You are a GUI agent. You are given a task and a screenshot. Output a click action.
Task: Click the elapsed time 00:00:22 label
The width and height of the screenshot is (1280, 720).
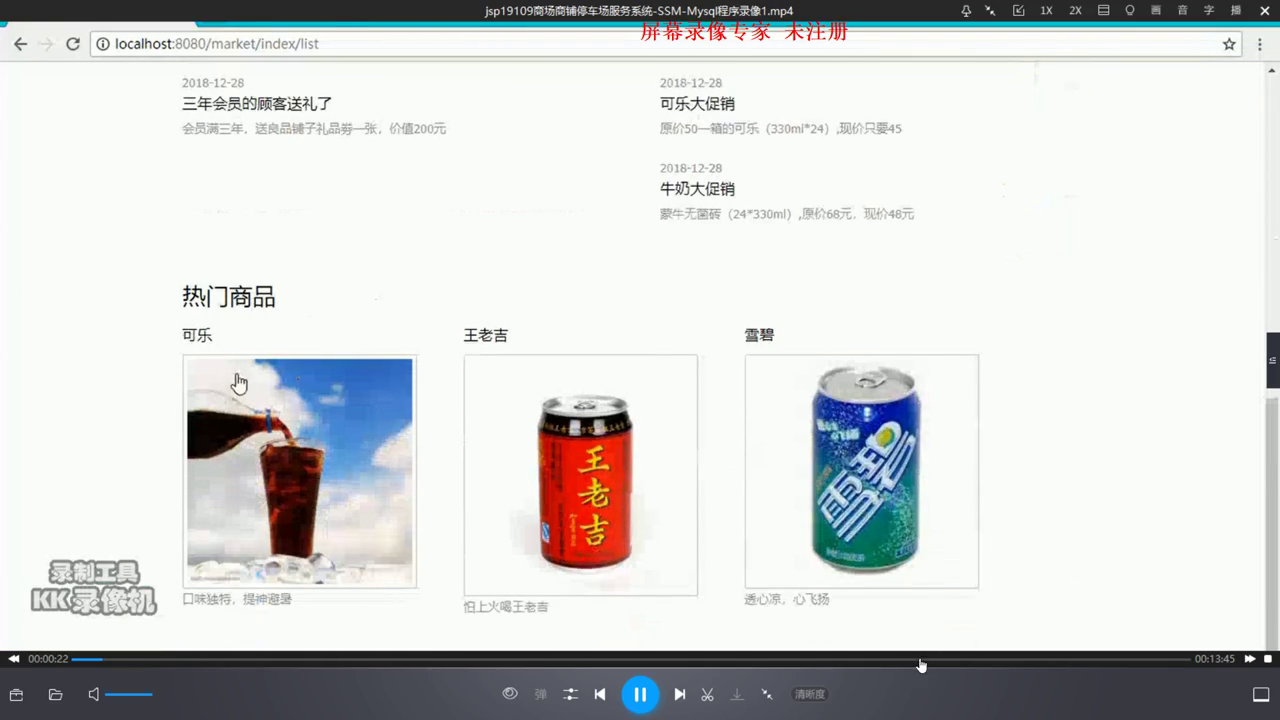coord(48,659)
